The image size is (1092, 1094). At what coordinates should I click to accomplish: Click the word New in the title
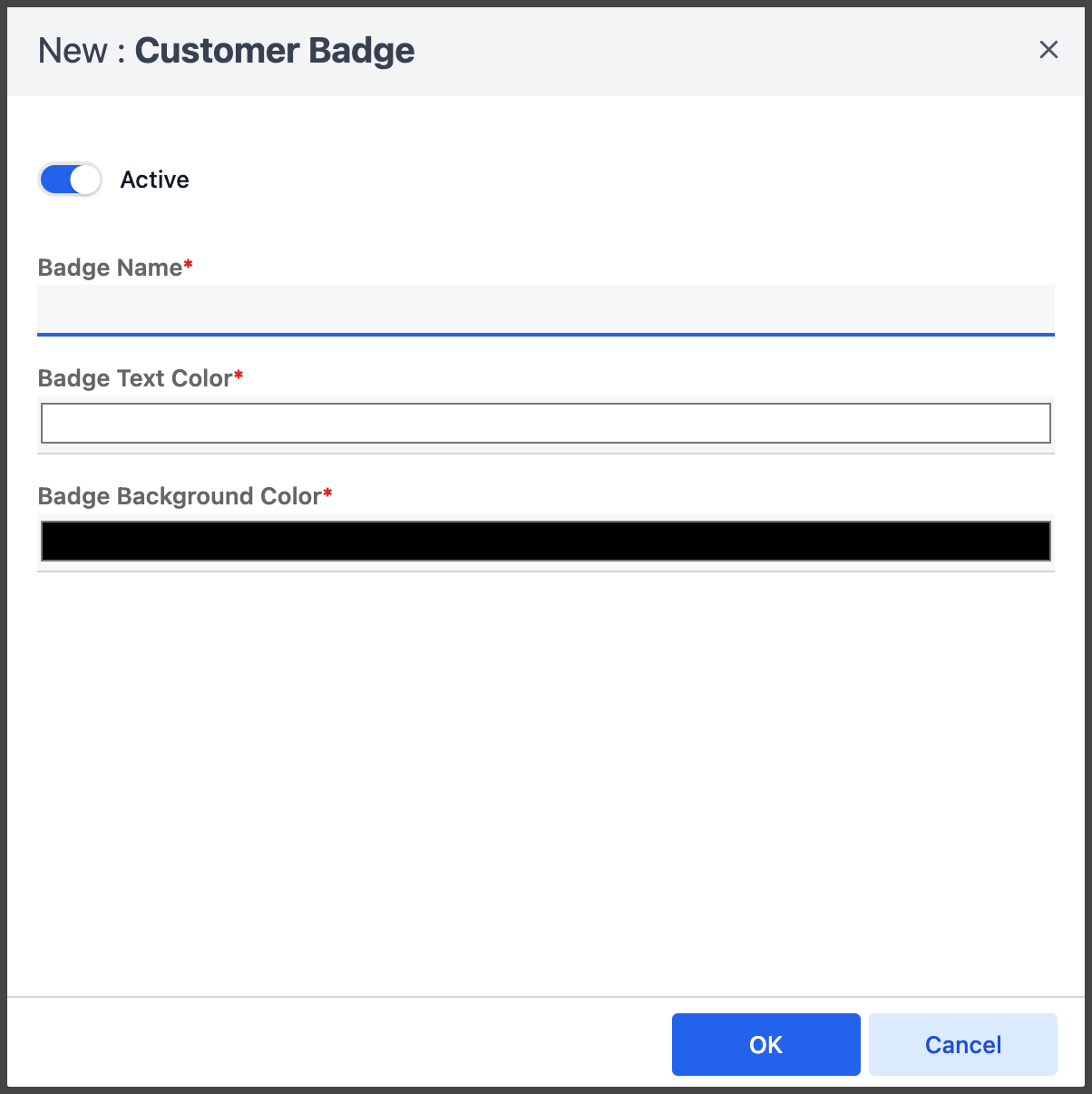pos(73,51)
